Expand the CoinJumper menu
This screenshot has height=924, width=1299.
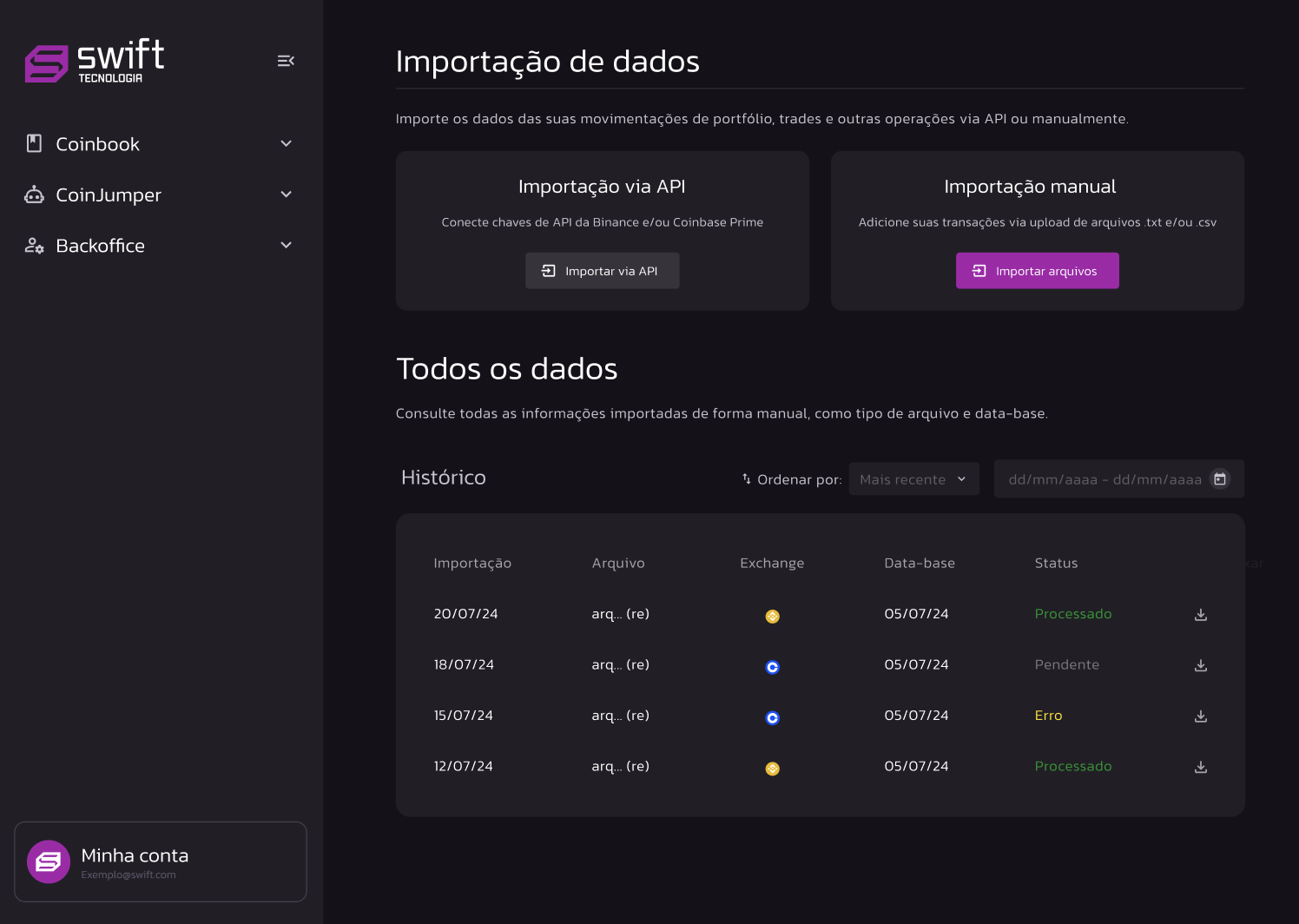point(286,195)
